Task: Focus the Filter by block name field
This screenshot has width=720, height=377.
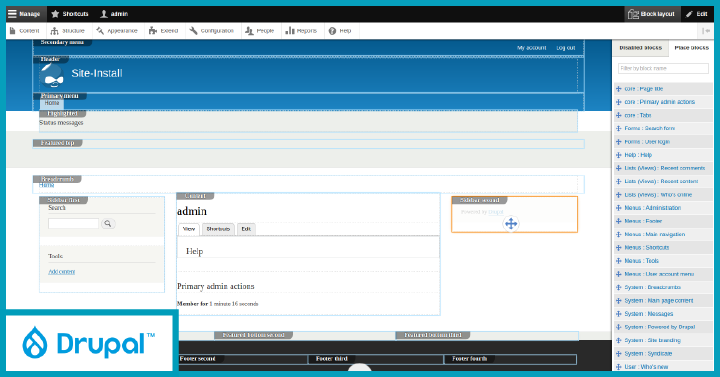Action: click(663, 68)
